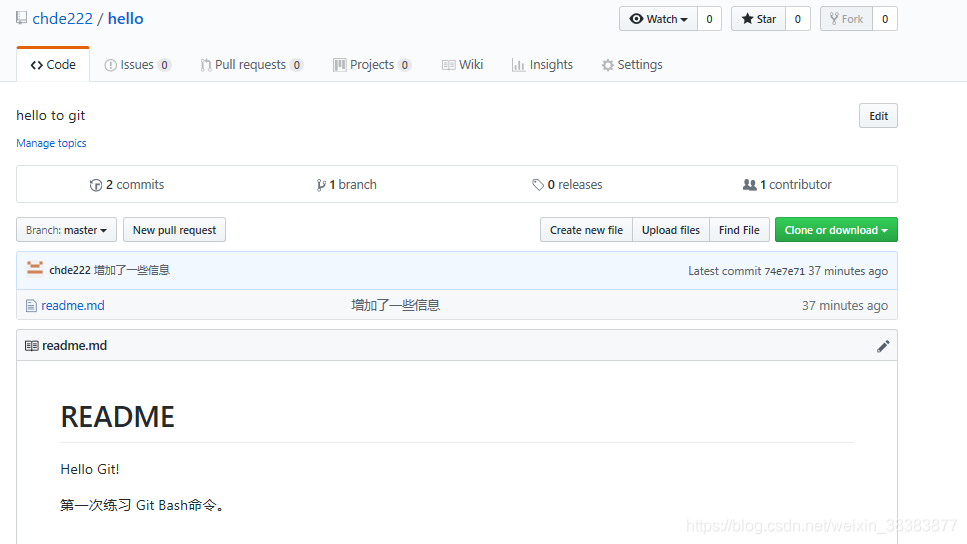Click the file icon beside readme.md row
The height and width of the screenshot is (544, 967).
click(31, 305)
